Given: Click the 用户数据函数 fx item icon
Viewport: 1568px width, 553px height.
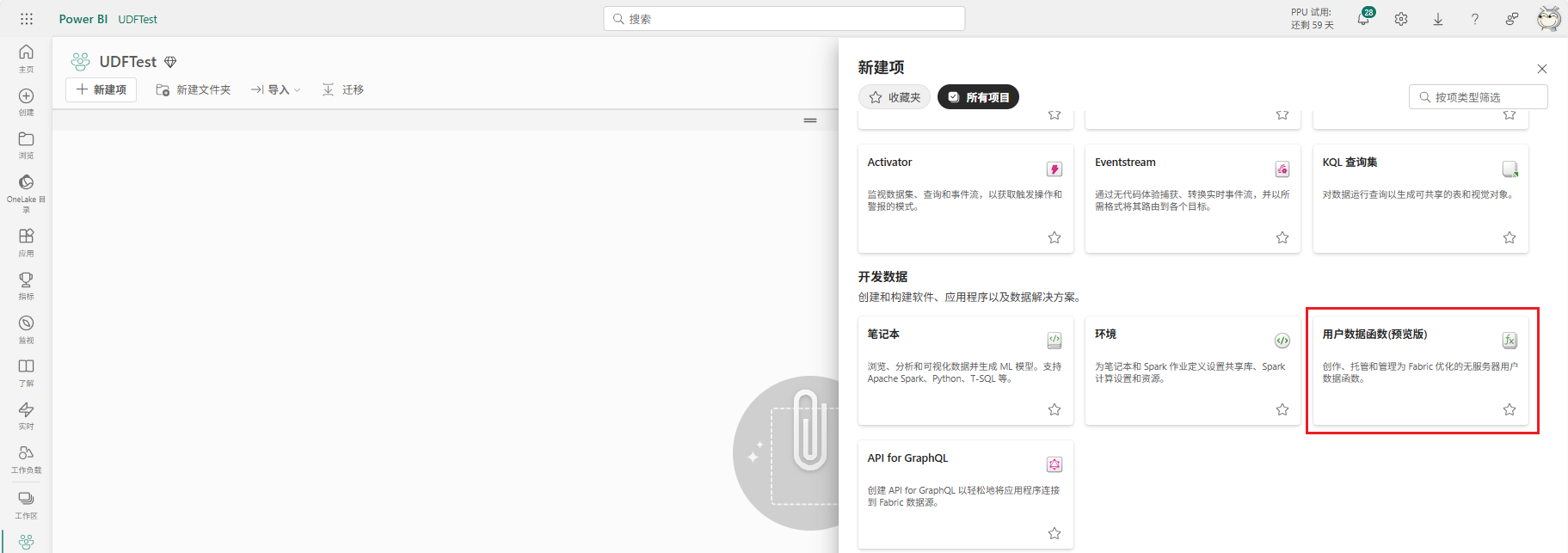Looking at the screenshot, I should click(x=1510, y=341).
